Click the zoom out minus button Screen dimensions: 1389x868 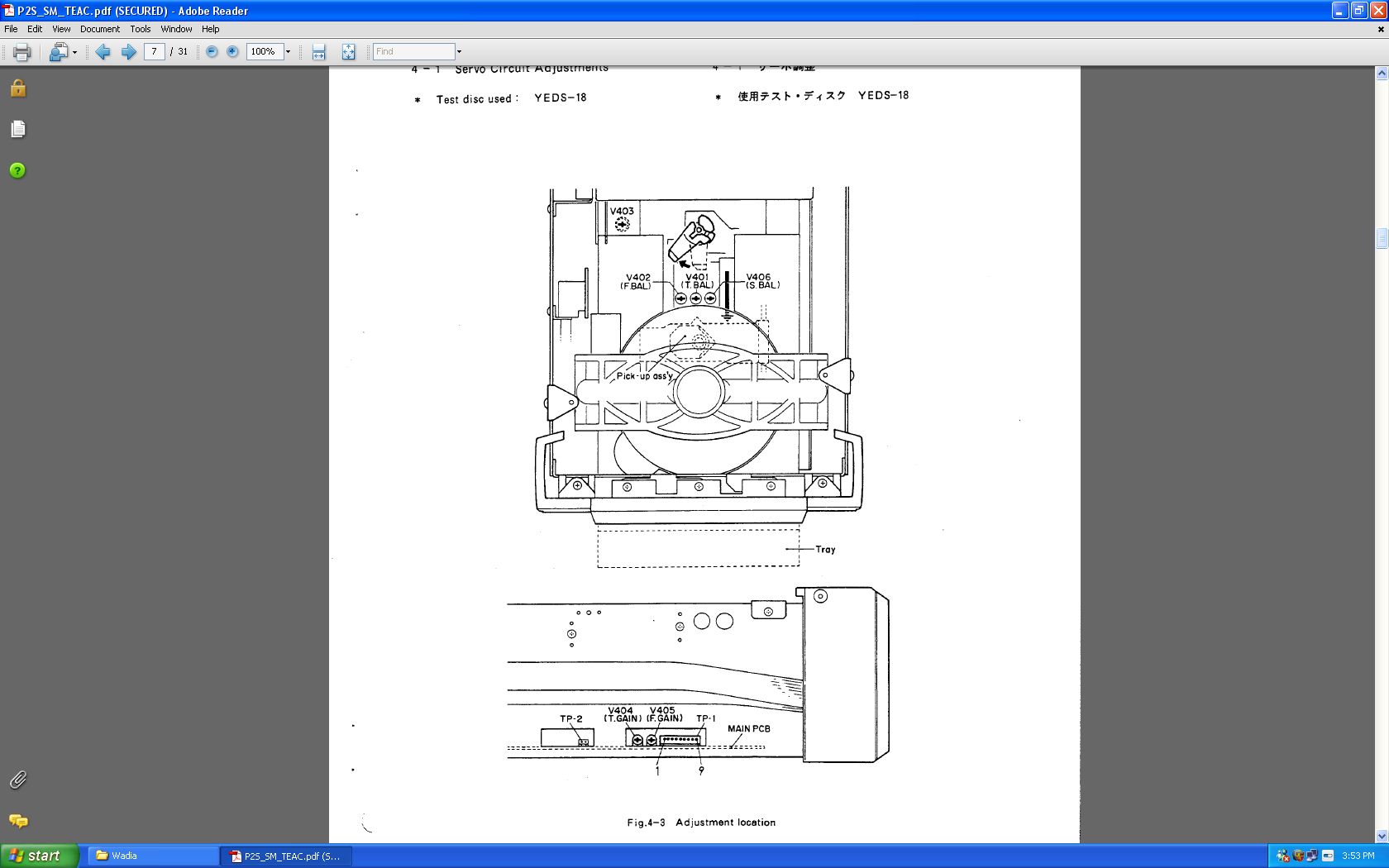[x=212, y=51]
